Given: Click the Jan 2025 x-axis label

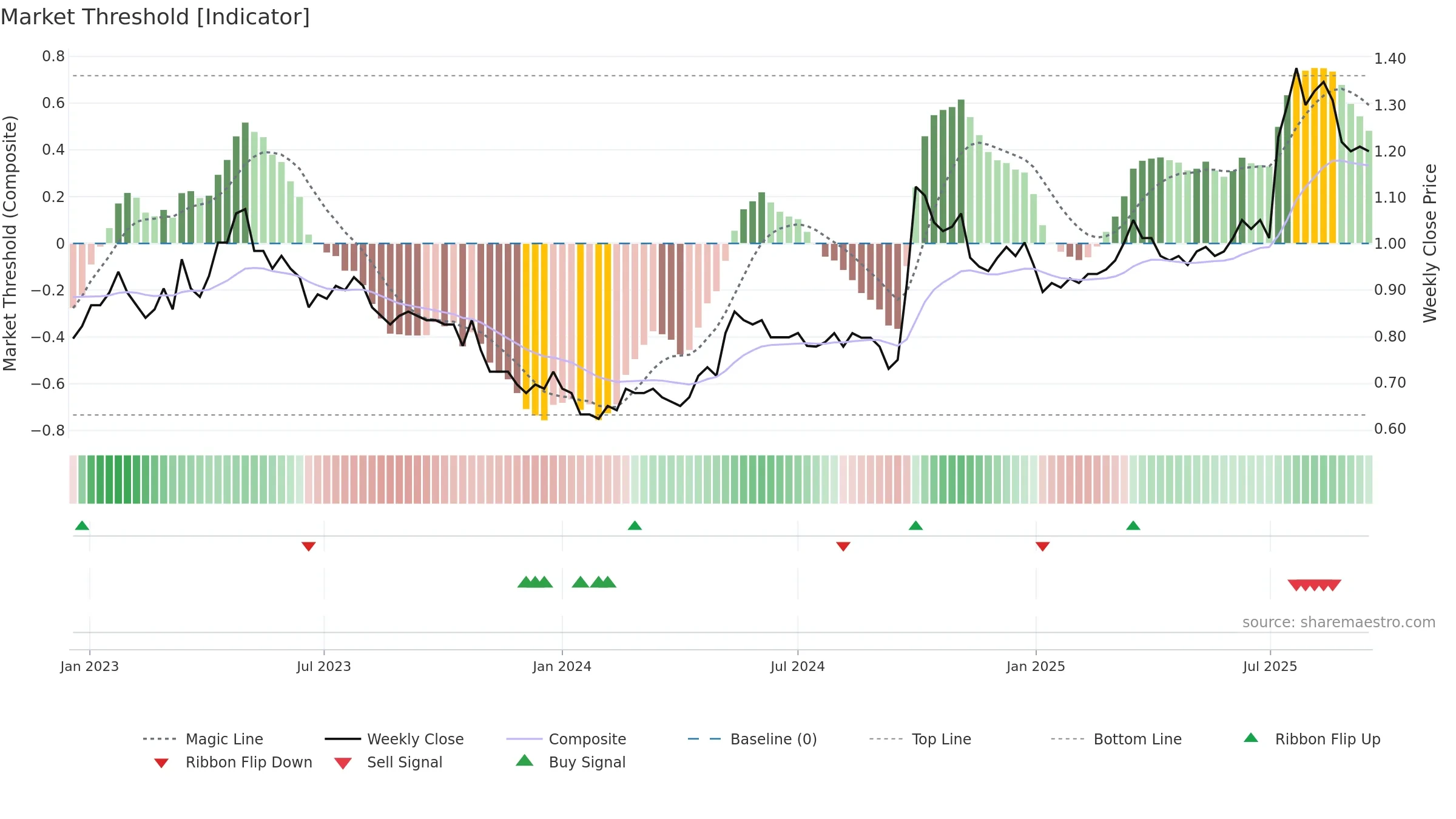Looking at the screenshot, I should click(1036, 666).
